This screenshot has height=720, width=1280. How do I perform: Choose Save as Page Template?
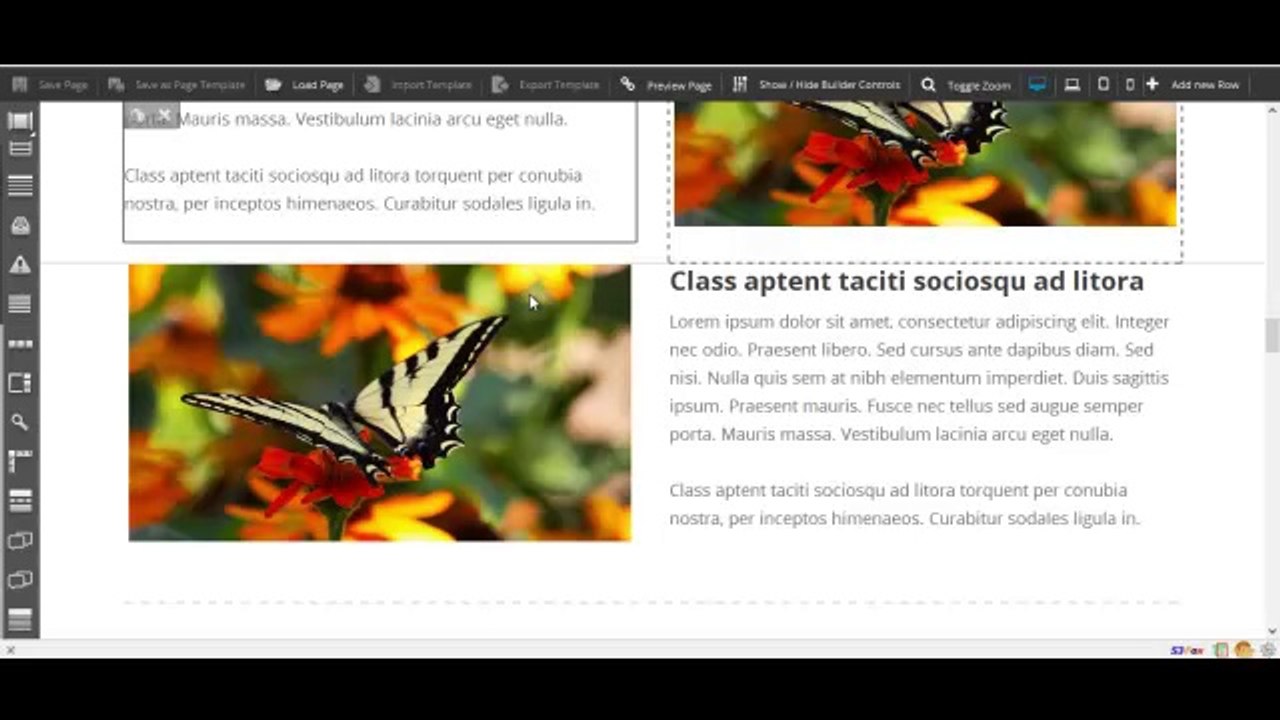tap(176, 85)
